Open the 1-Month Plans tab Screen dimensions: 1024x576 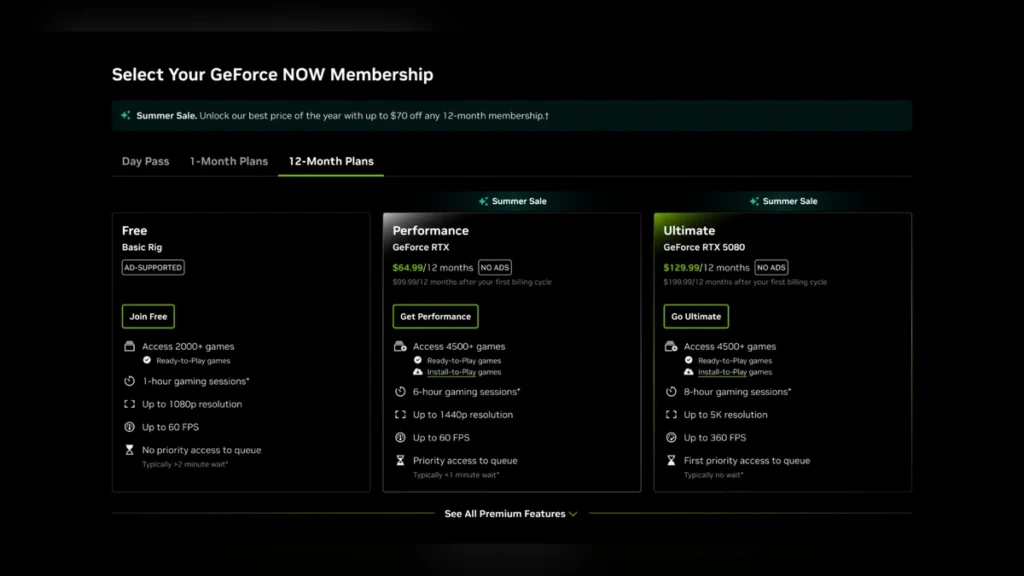pyautogui.click(x=229, y=161)
